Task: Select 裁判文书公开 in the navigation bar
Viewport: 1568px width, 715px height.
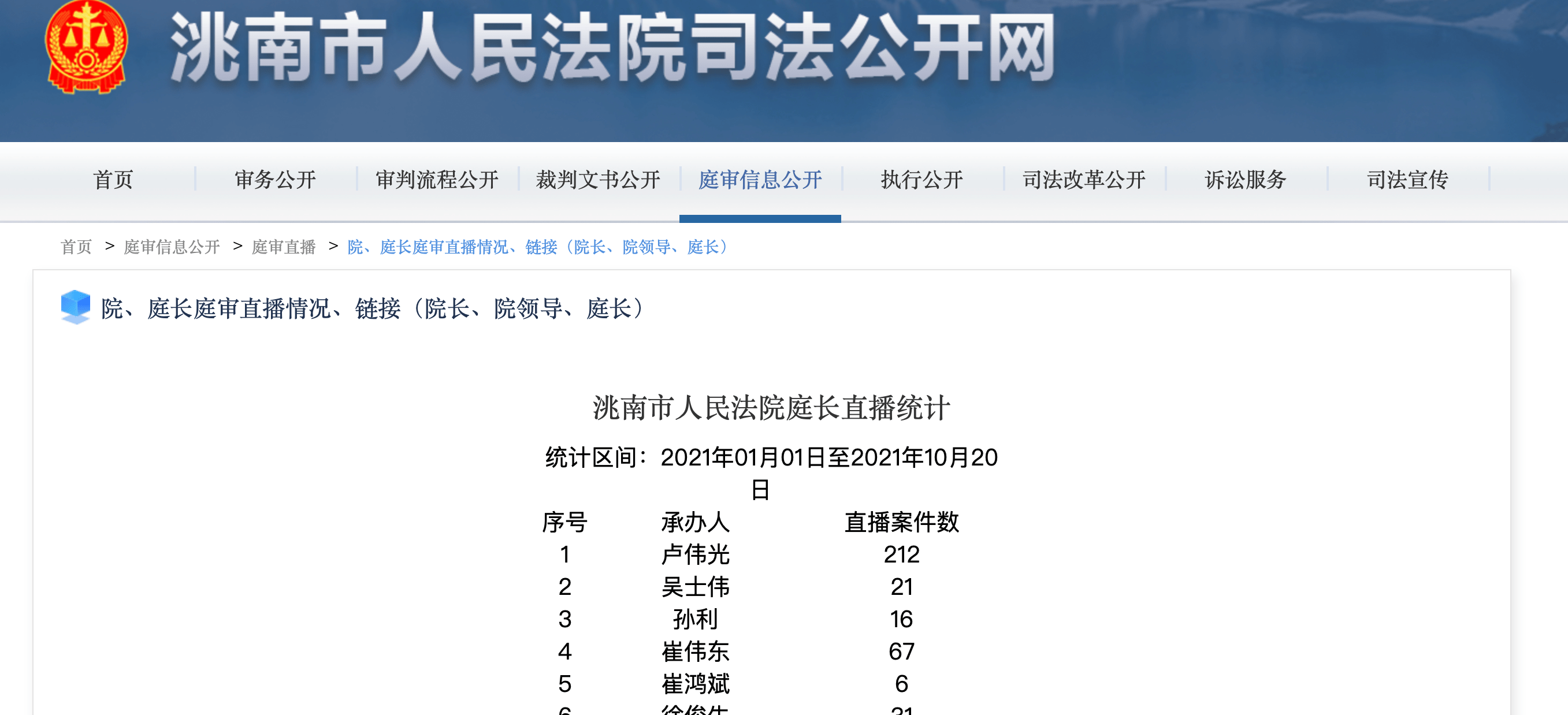Action: click(598, 180)
